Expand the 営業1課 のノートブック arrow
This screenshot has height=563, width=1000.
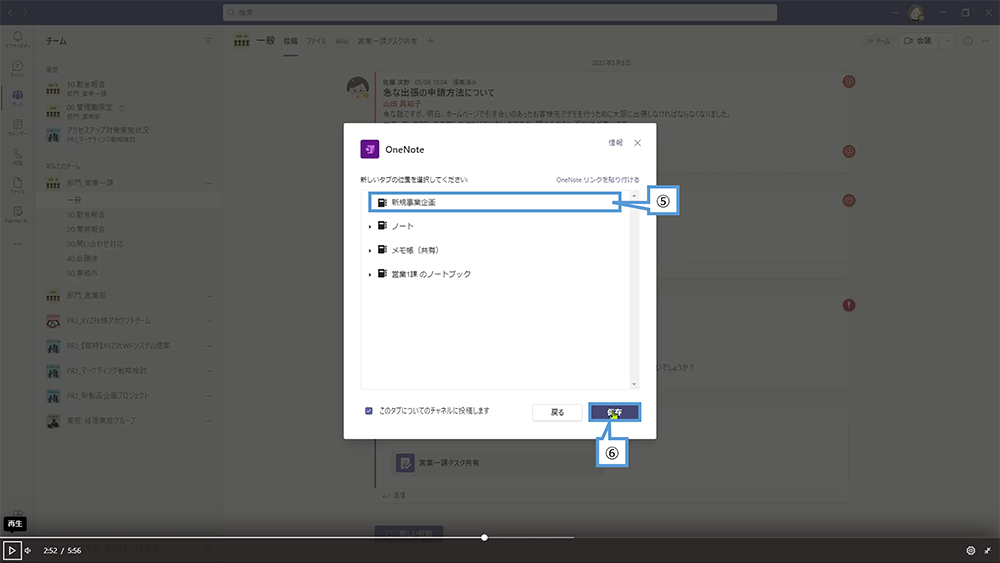point(370,274)
